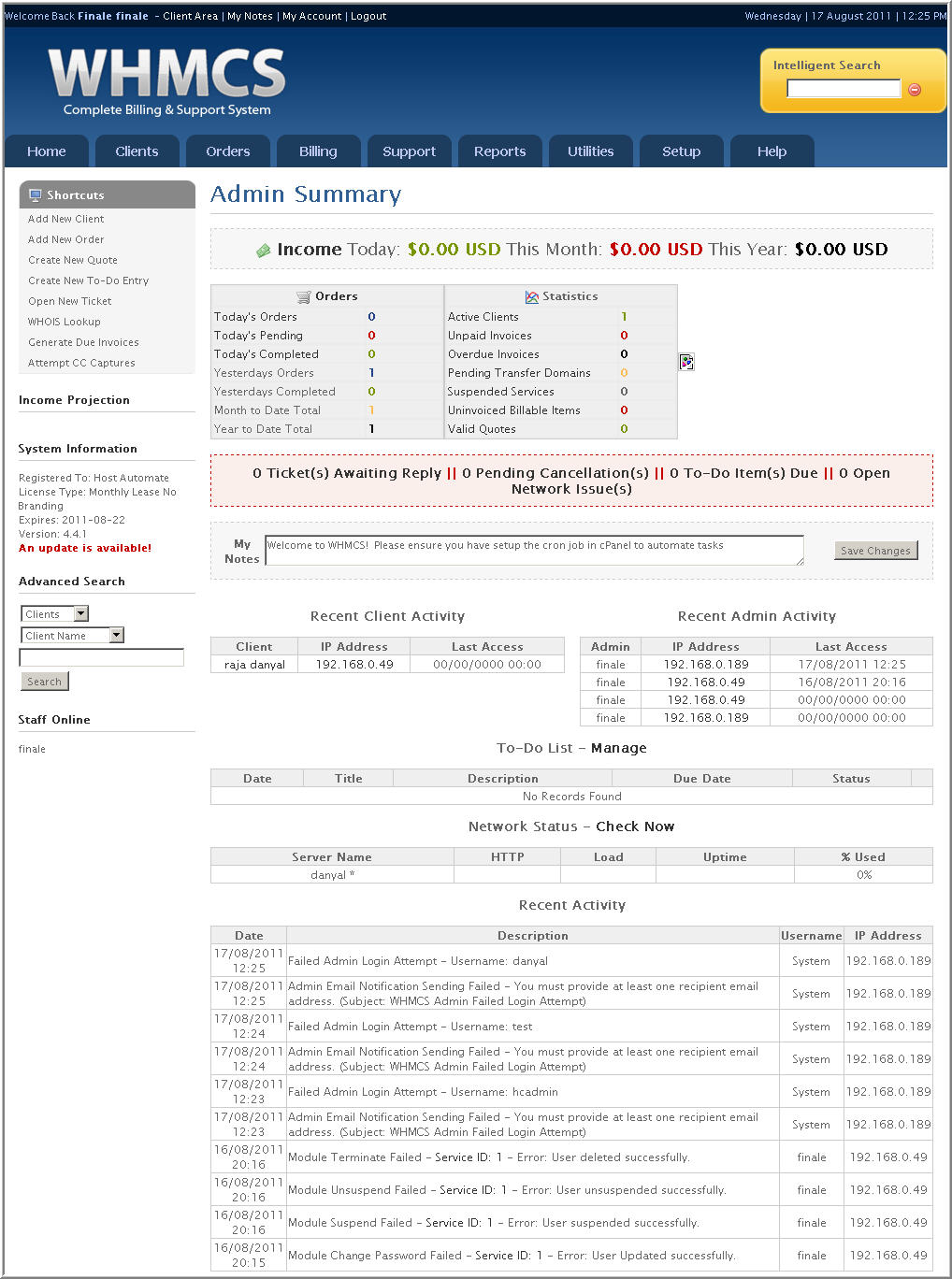Click the Network Status Check Now link
952x1279 pixels.
point(635,826)
